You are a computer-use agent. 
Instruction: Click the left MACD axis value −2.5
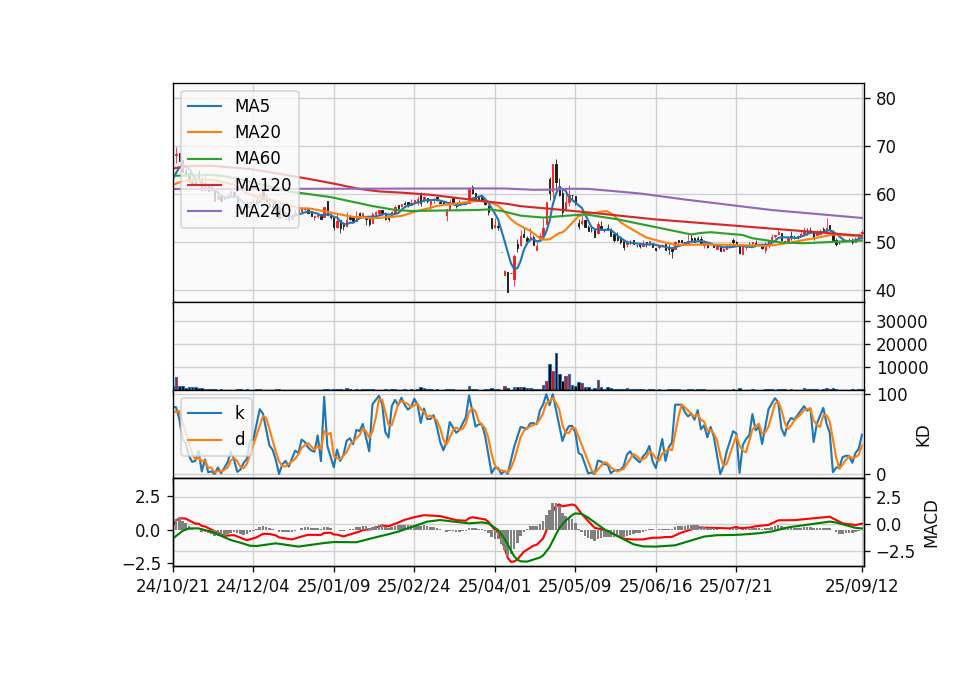click(143, 563)
